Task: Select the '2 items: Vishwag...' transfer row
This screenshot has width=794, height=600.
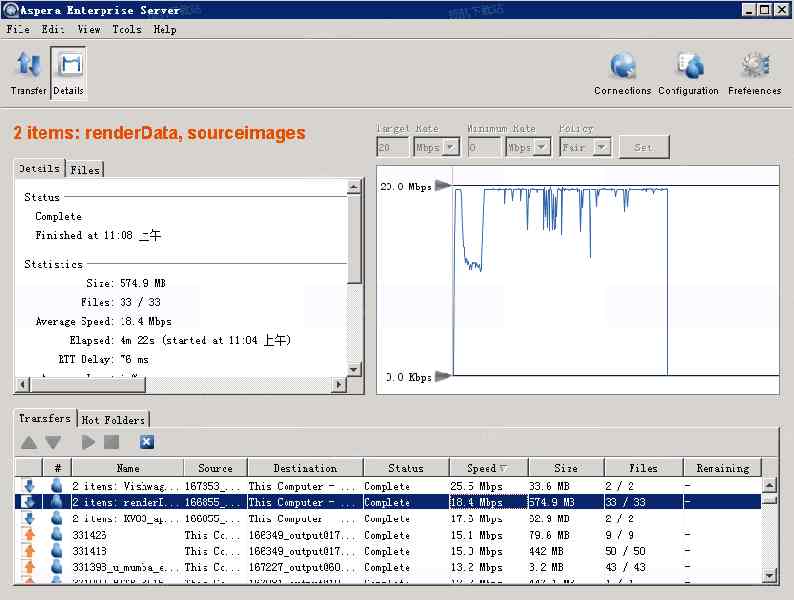Action: (x=388, y=486)
